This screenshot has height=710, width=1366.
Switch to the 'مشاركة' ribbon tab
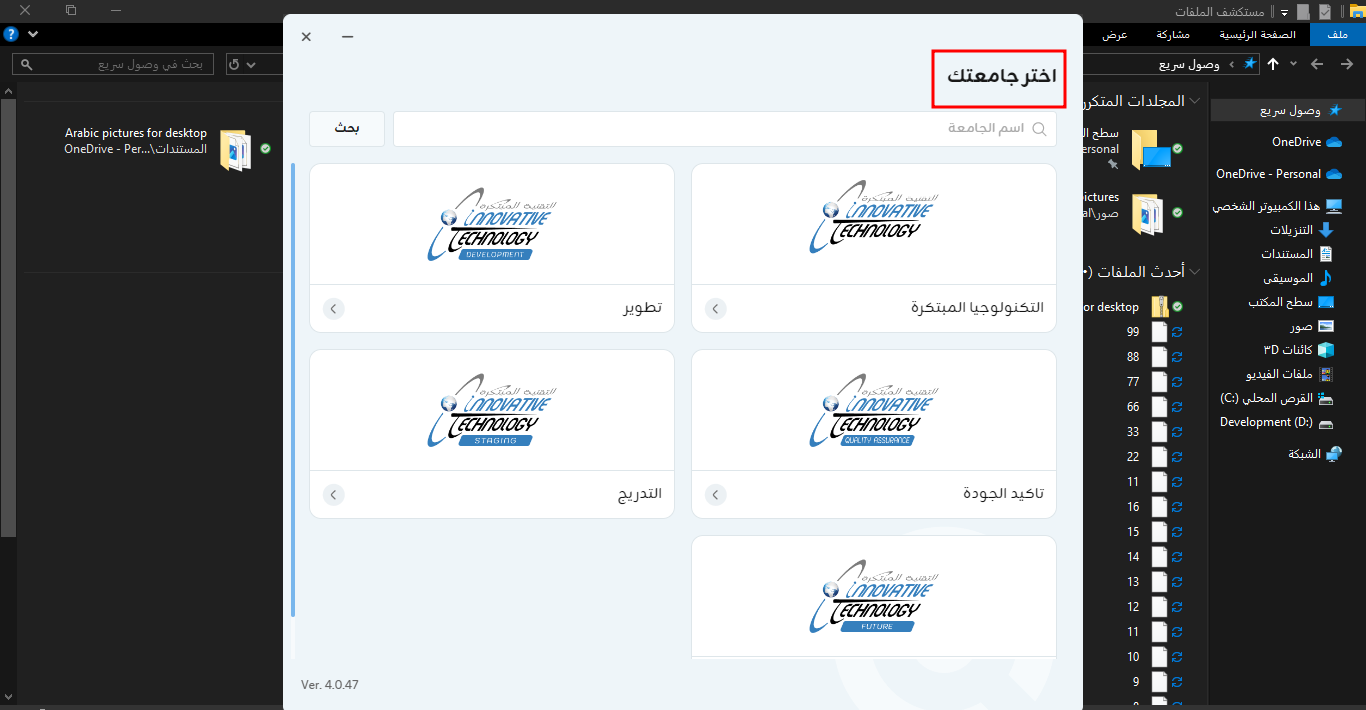[x=1173, y=35]
